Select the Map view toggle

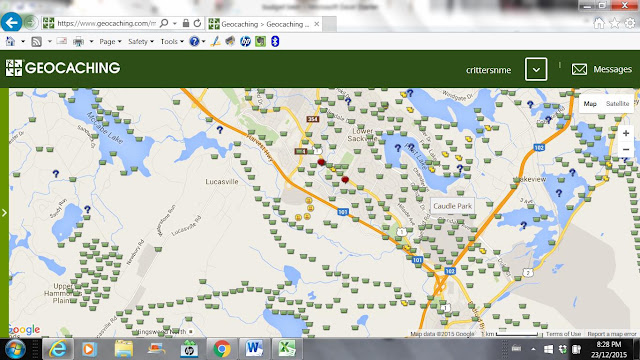click(590, 104)
